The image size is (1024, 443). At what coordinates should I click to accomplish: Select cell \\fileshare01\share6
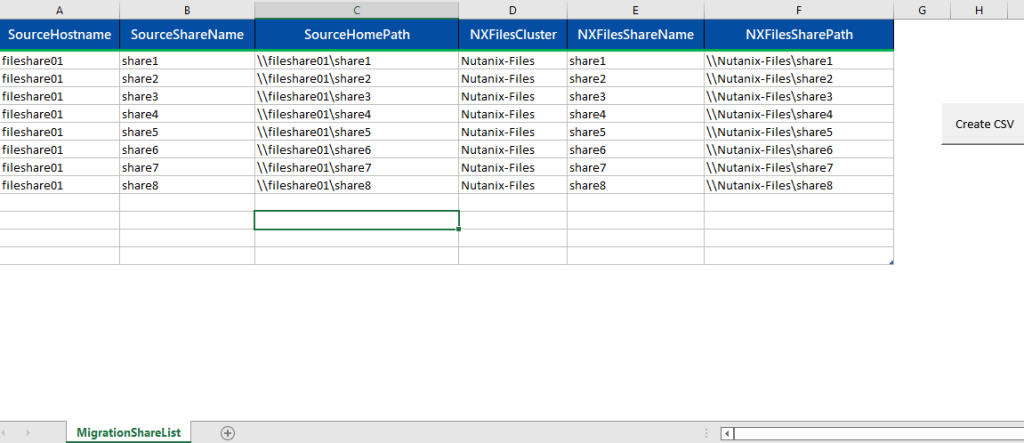[x=357, y=149]
